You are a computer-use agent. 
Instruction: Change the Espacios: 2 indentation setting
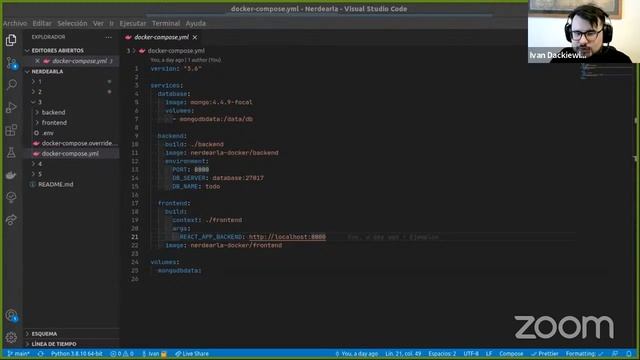(442, 354)
